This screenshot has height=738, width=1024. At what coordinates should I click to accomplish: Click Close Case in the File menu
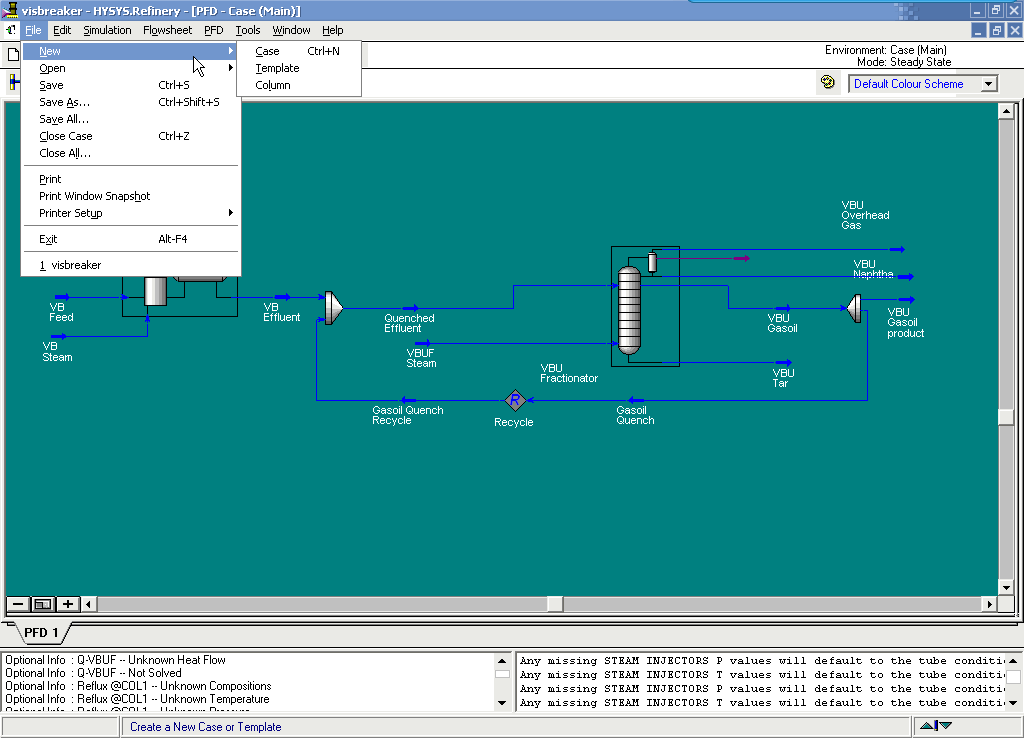click(131, 136)
